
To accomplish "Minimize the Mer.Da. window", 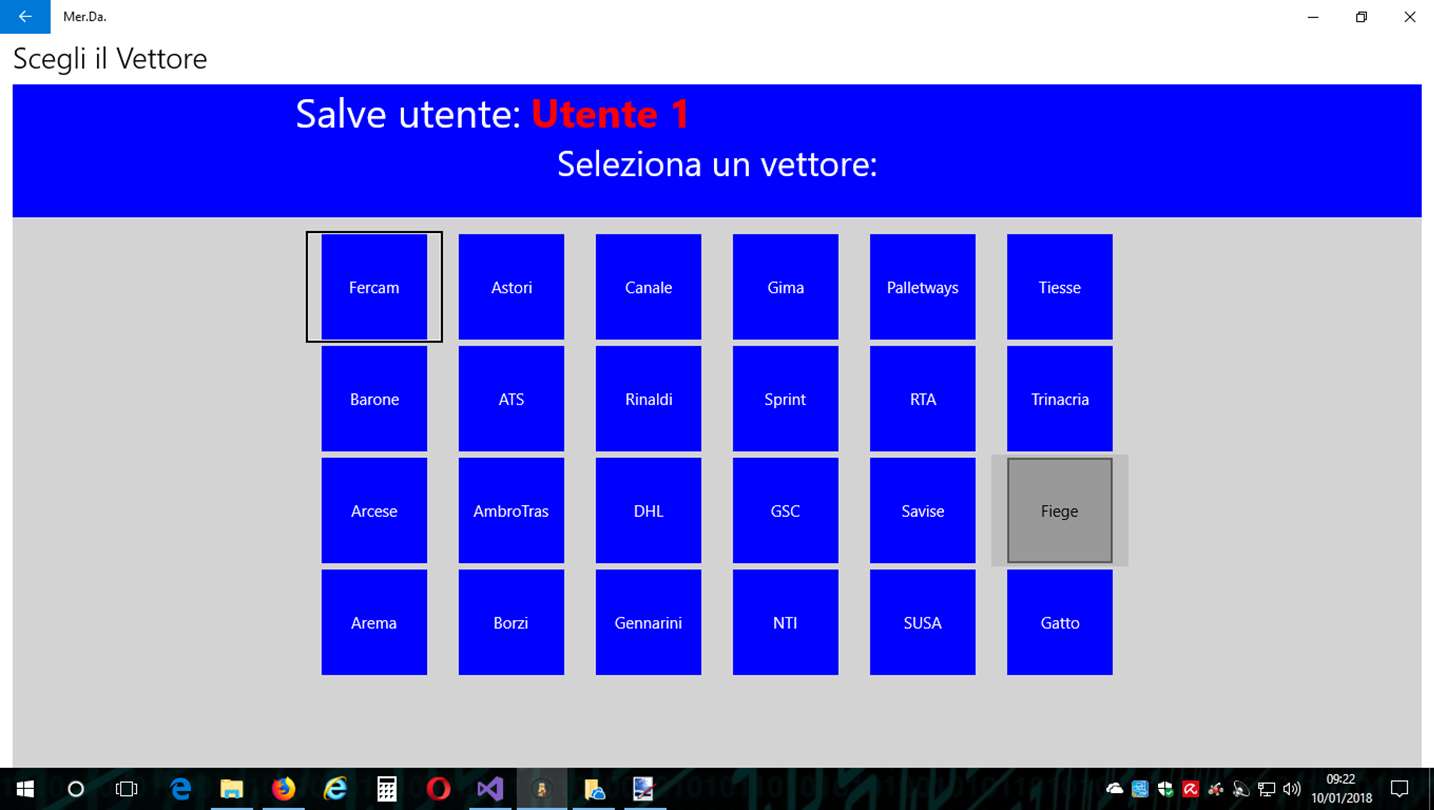I will (1313, 17).
